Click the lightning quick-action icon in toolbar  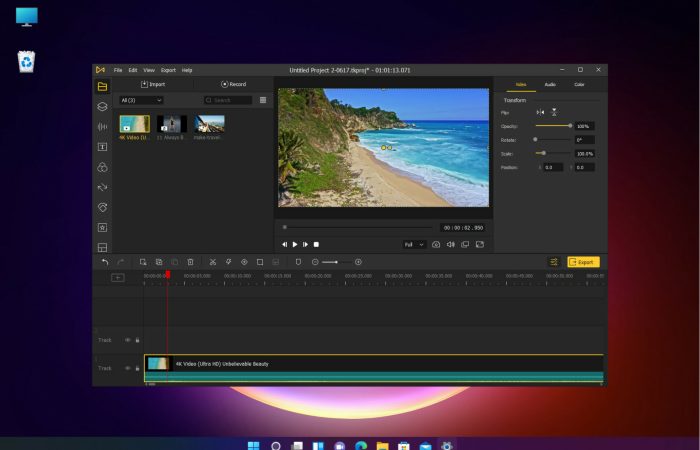tap(228, 262)
